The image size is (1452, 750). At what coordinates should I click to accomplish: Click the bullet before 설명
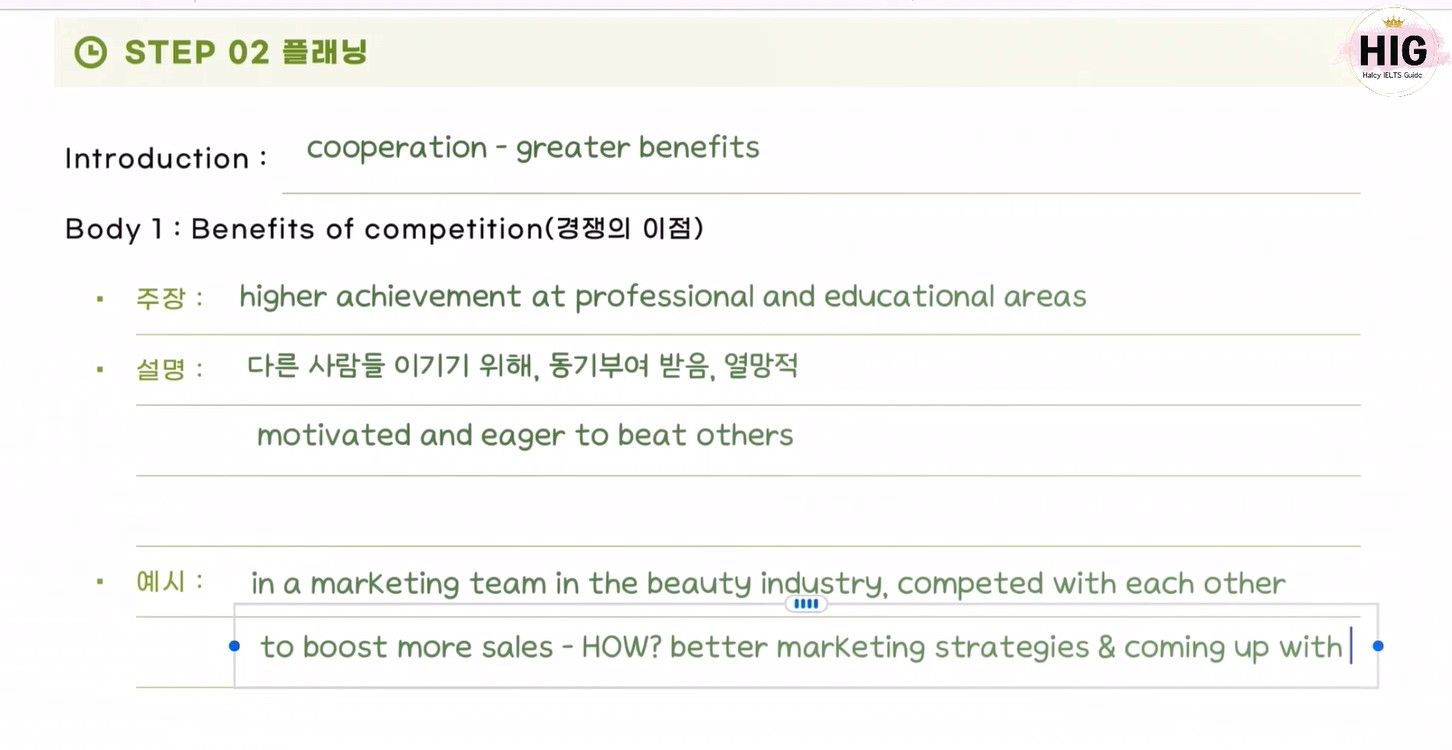100,369
